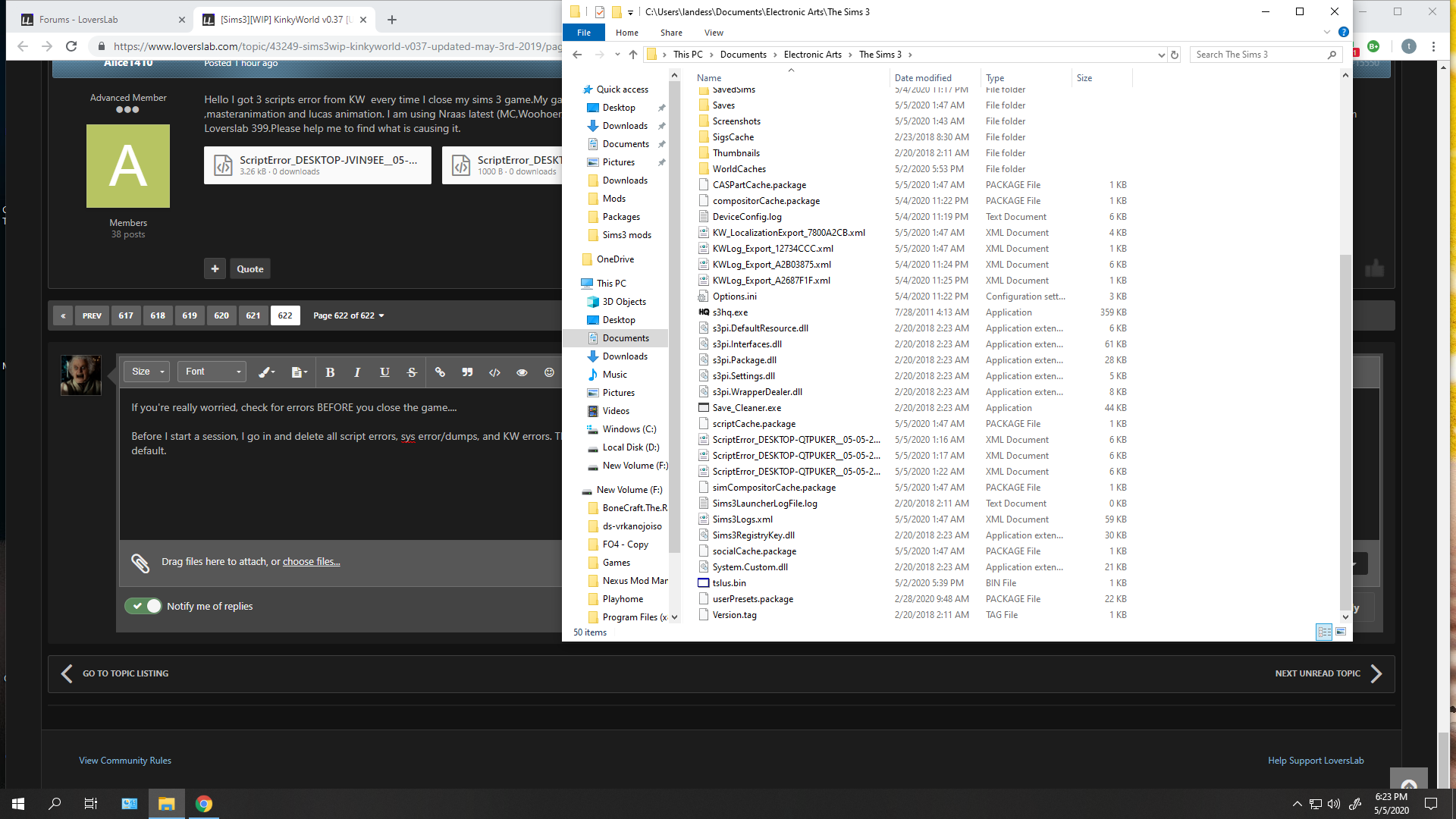
Task: Open Explorer Share ribbon tab
Action: 671,33
